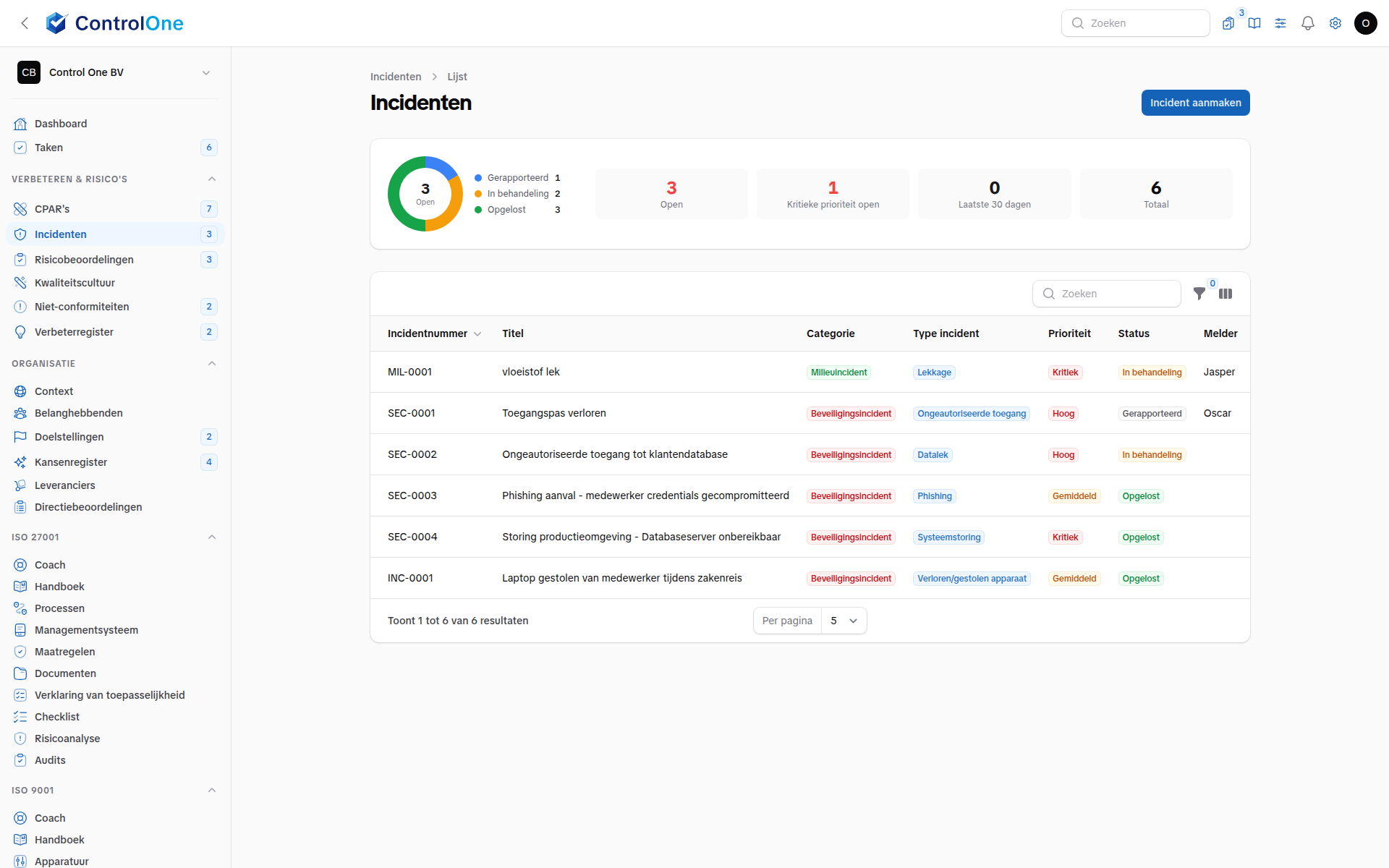Open the SEC-0004 incident row

click(x=810, y=537)
